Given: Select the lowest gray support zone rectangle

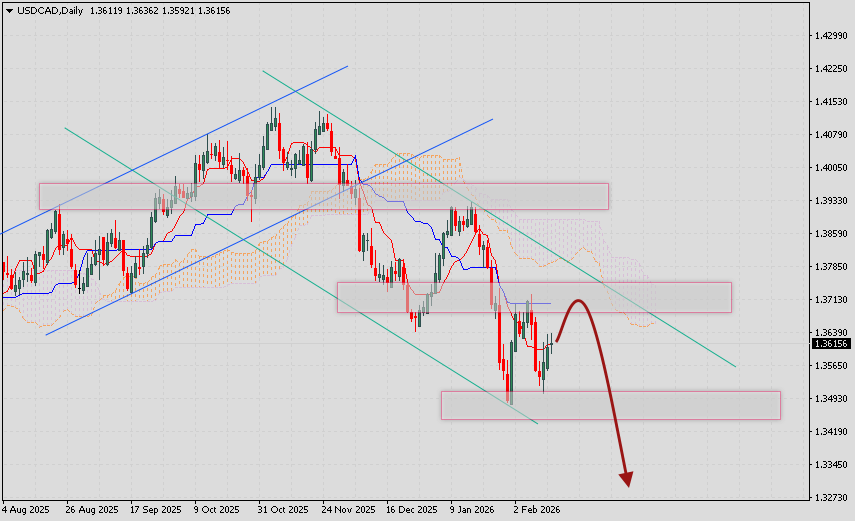Looking at the screenshot, I should click(610, 405).
